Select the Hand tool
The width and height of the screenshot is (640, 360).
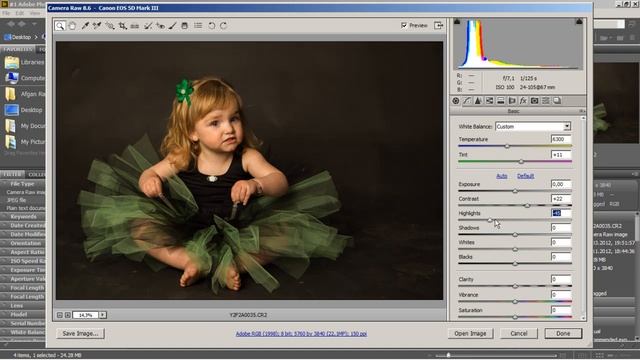click(72, 26)
